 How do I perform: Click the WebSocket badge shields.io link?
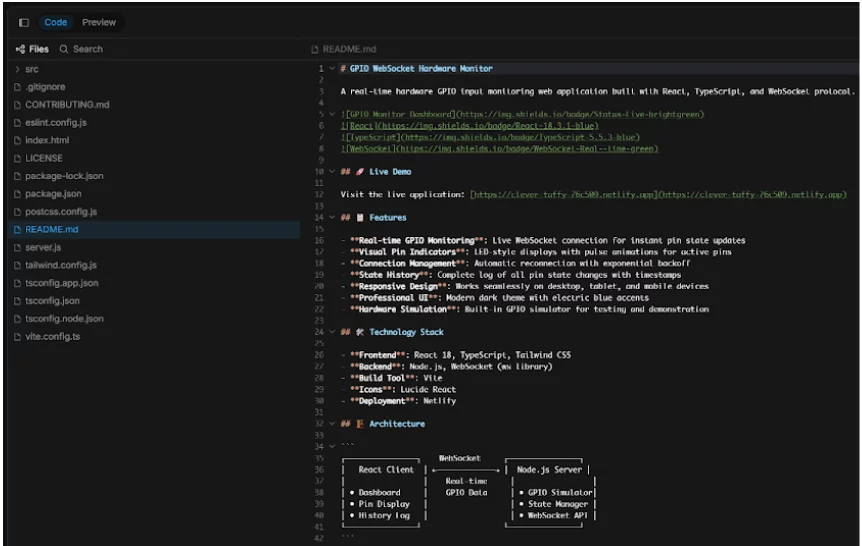499,149
